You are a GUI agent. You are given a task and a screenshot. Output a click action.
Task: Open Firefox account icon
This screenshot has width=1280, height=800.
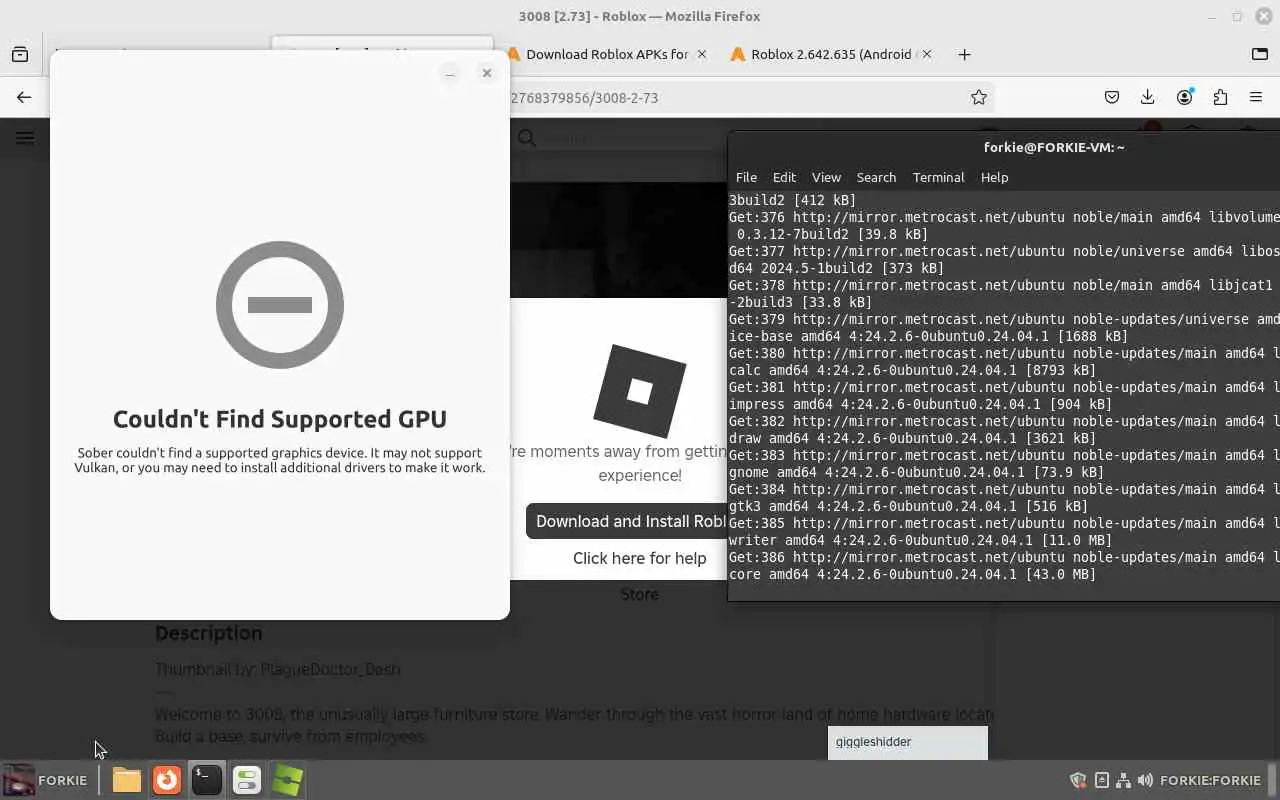[x=1185, y=97]
